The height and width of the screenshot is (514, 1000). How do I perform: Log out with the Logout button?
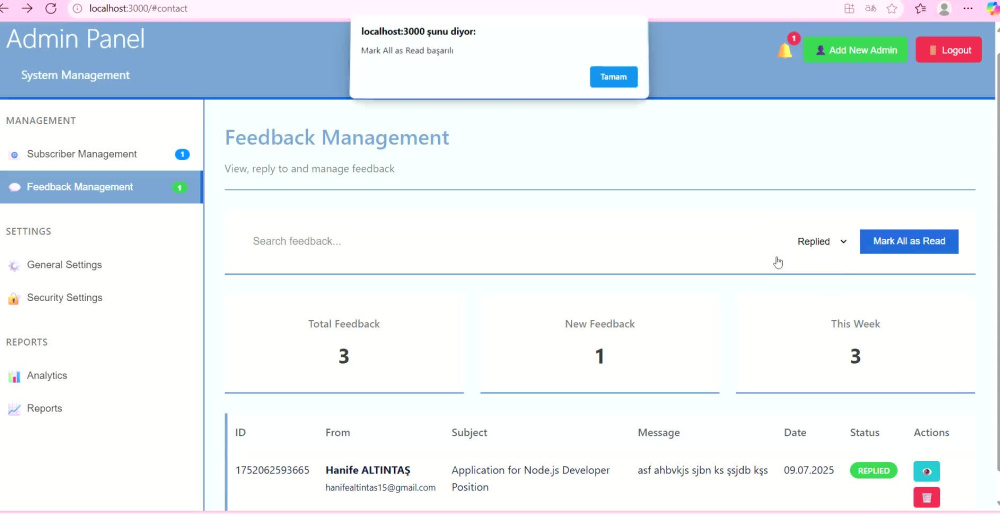pyautogui.click(x=948, y=50)
